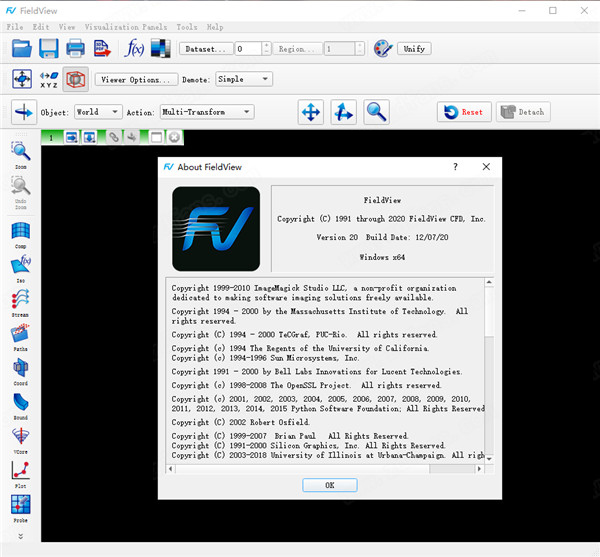Open the Tools menu
Image resolution: width=600 pixels, height=557 pixels.
[187, 27]
